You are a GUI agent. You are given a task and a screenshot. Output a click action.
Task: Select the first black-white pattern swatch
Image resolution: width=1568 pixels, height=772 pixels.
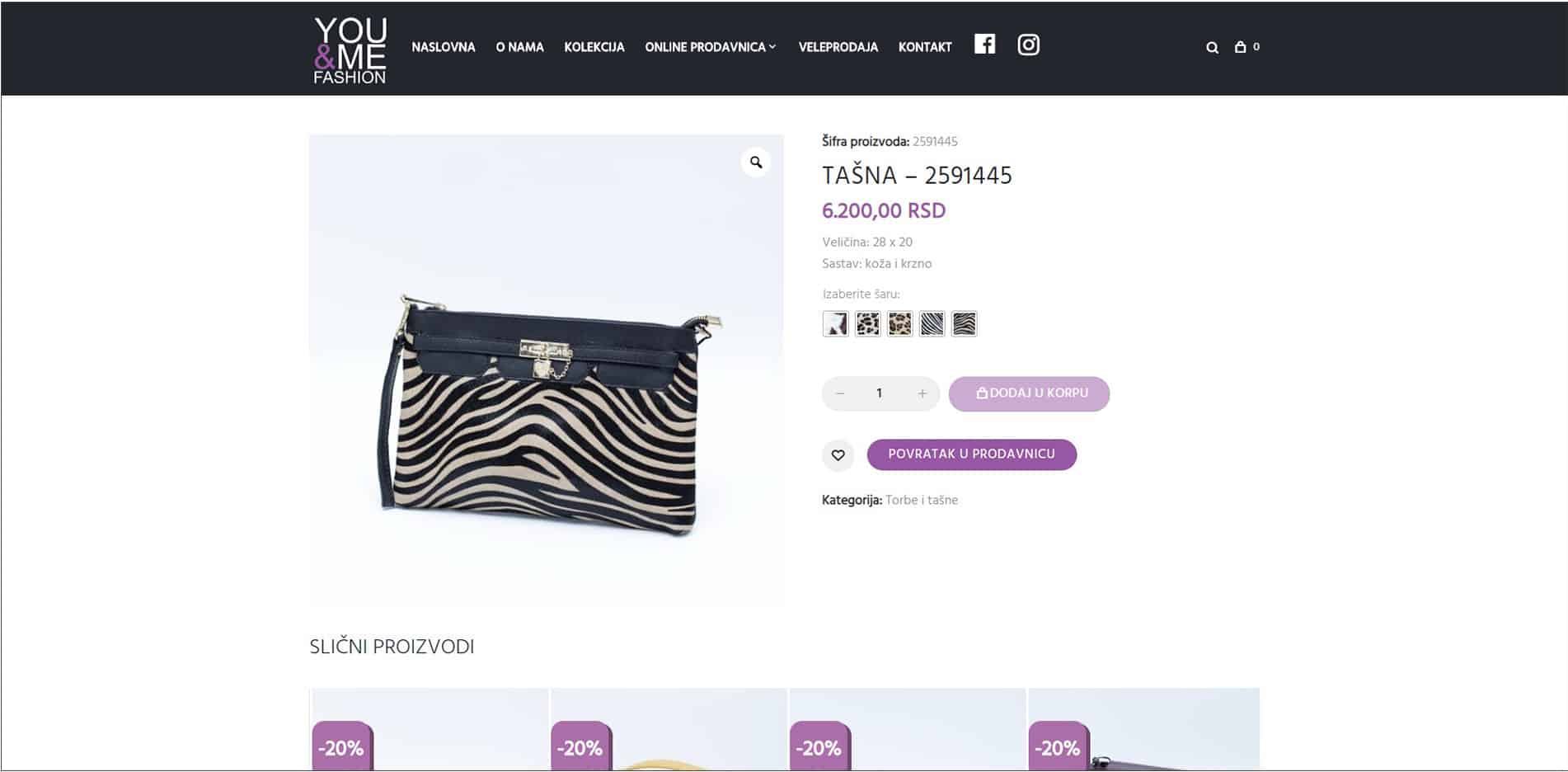836,324
